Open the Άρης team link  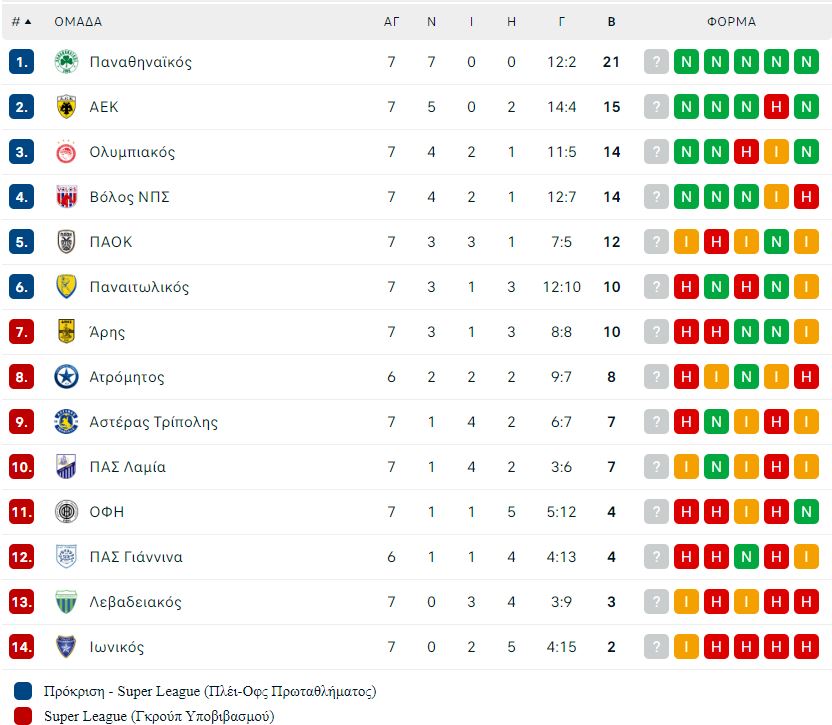pyautogui.click(x=107, y=332)
